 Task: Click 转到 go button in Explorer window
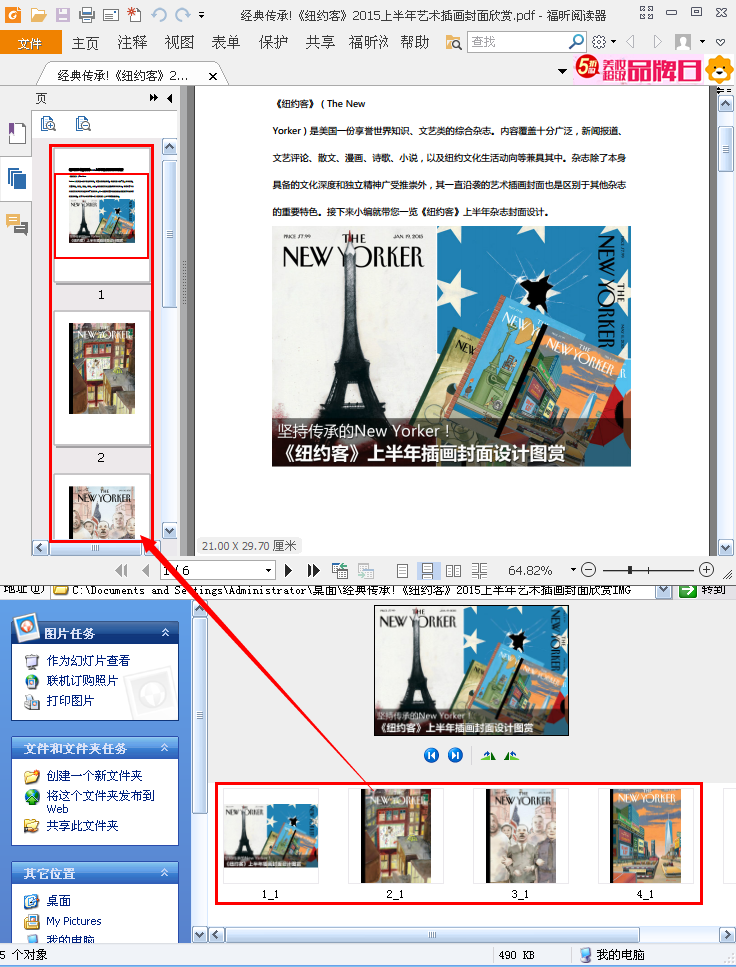tap(704, 591)
